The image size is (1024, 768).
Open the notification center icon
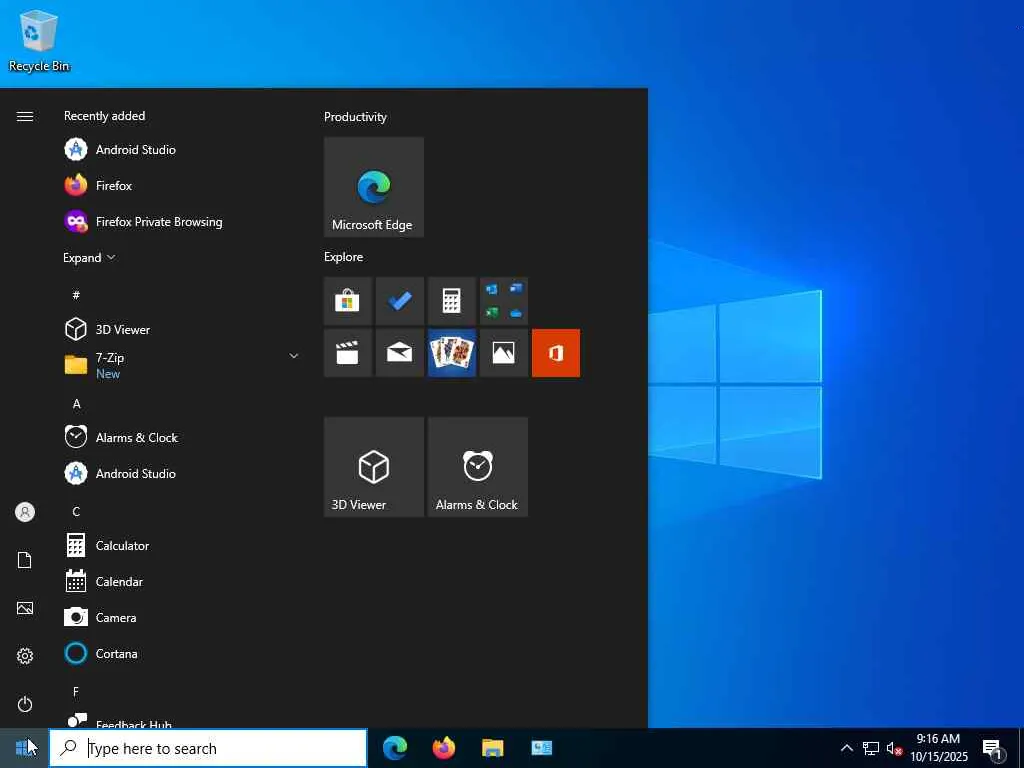coord(993,749)
